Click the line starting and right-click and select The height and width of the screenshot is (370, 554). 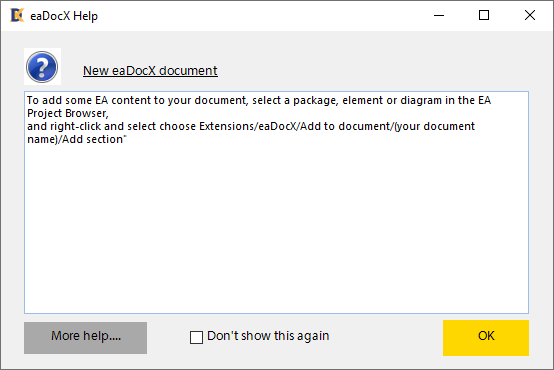coord(251,127)
